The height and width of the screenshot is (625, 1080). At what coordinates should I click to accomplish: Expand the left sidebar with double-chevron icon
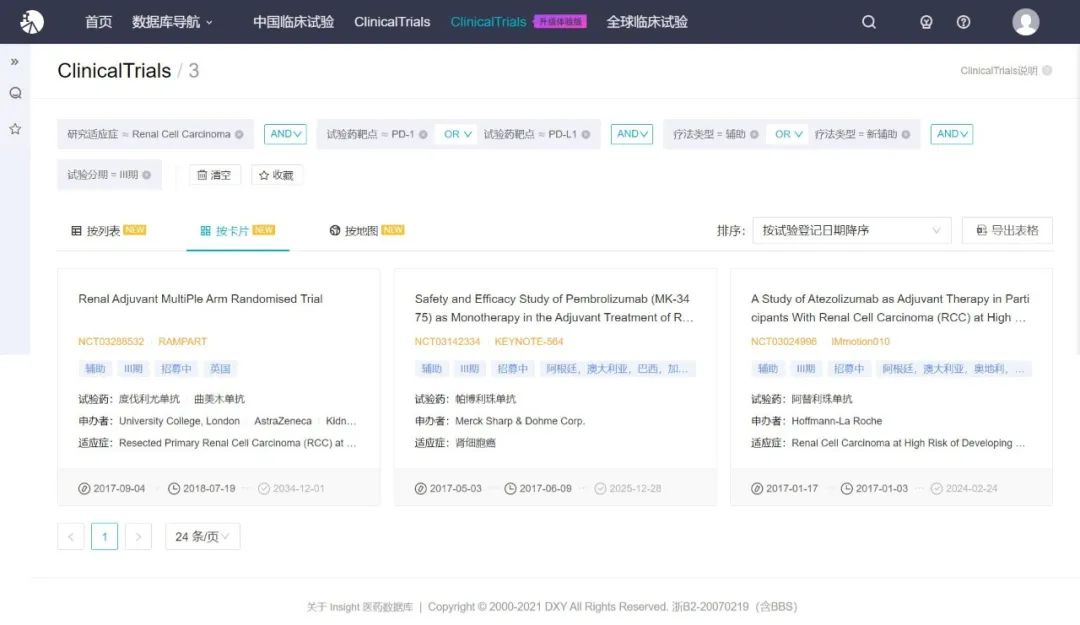[15, 62]
